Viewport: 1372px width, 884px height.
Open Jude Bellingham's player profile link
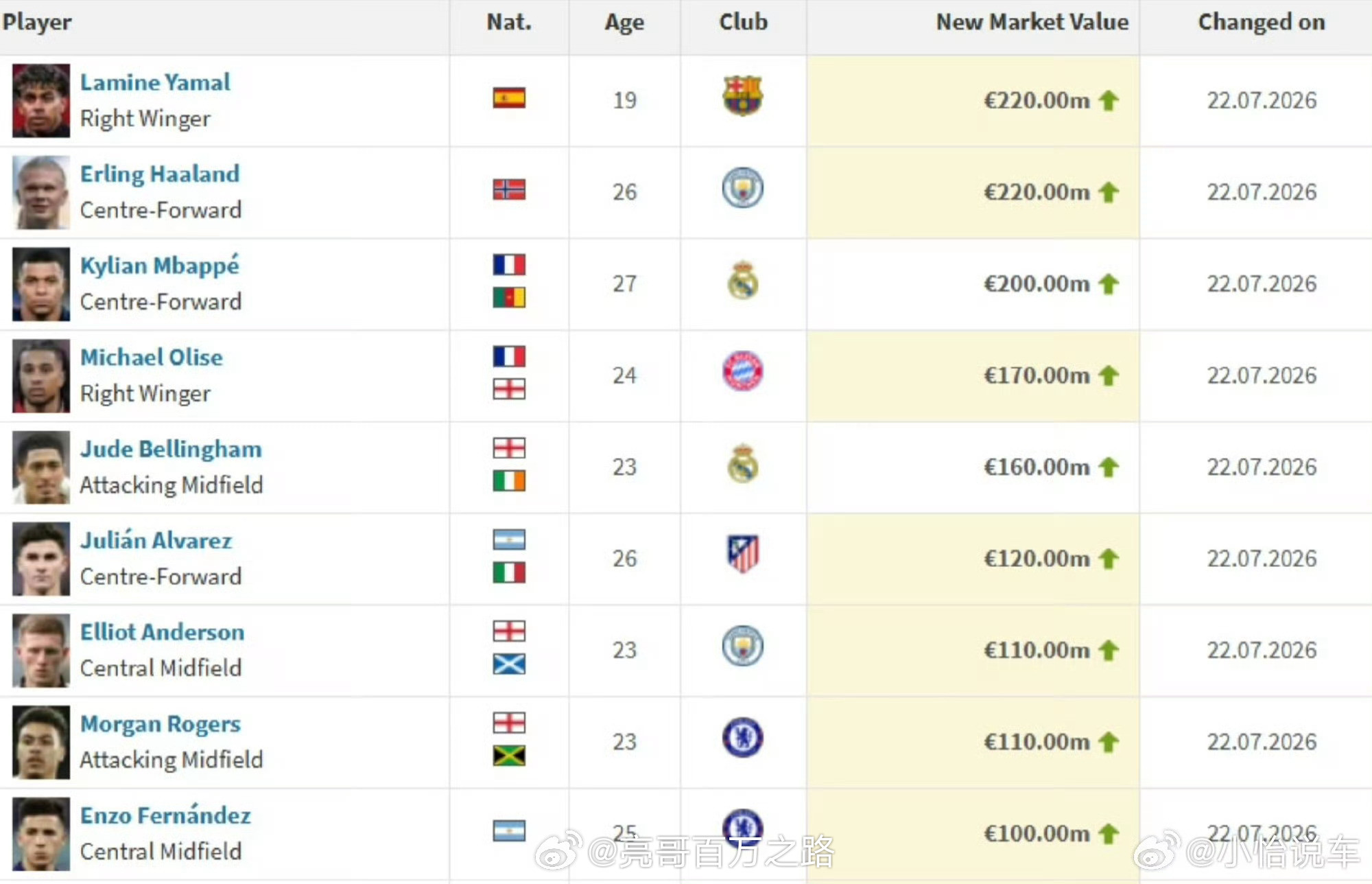coord(171,449)
